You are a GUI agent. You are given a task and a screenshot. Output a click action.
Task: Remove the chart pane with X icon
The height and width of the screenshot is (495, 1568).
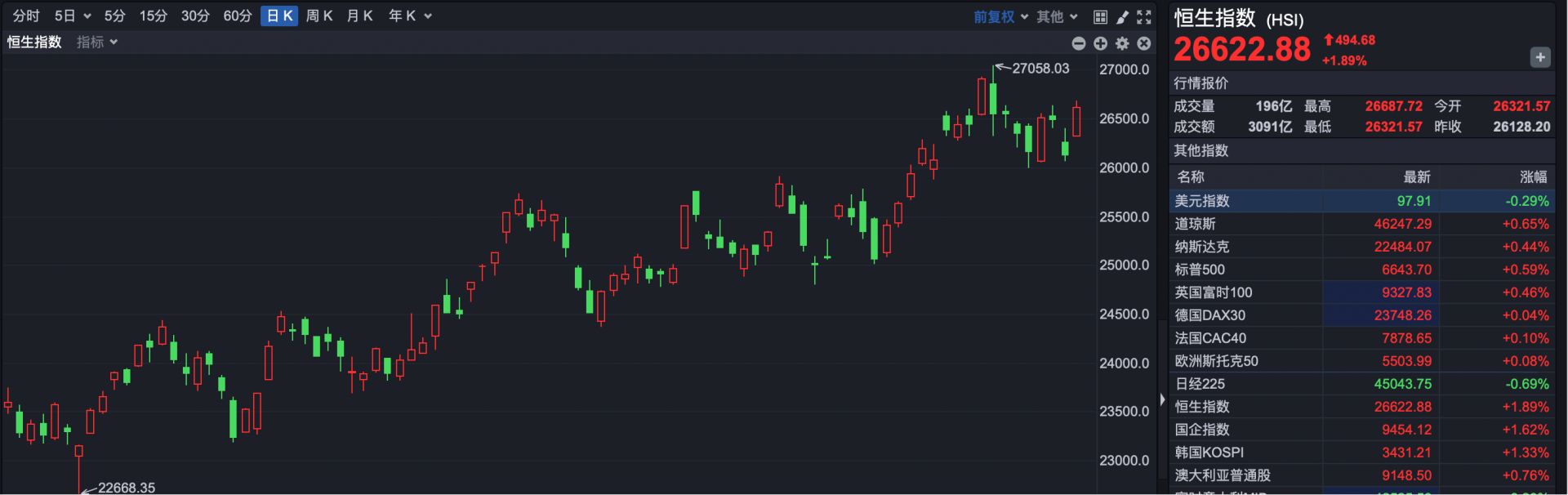click(1144, 43)
